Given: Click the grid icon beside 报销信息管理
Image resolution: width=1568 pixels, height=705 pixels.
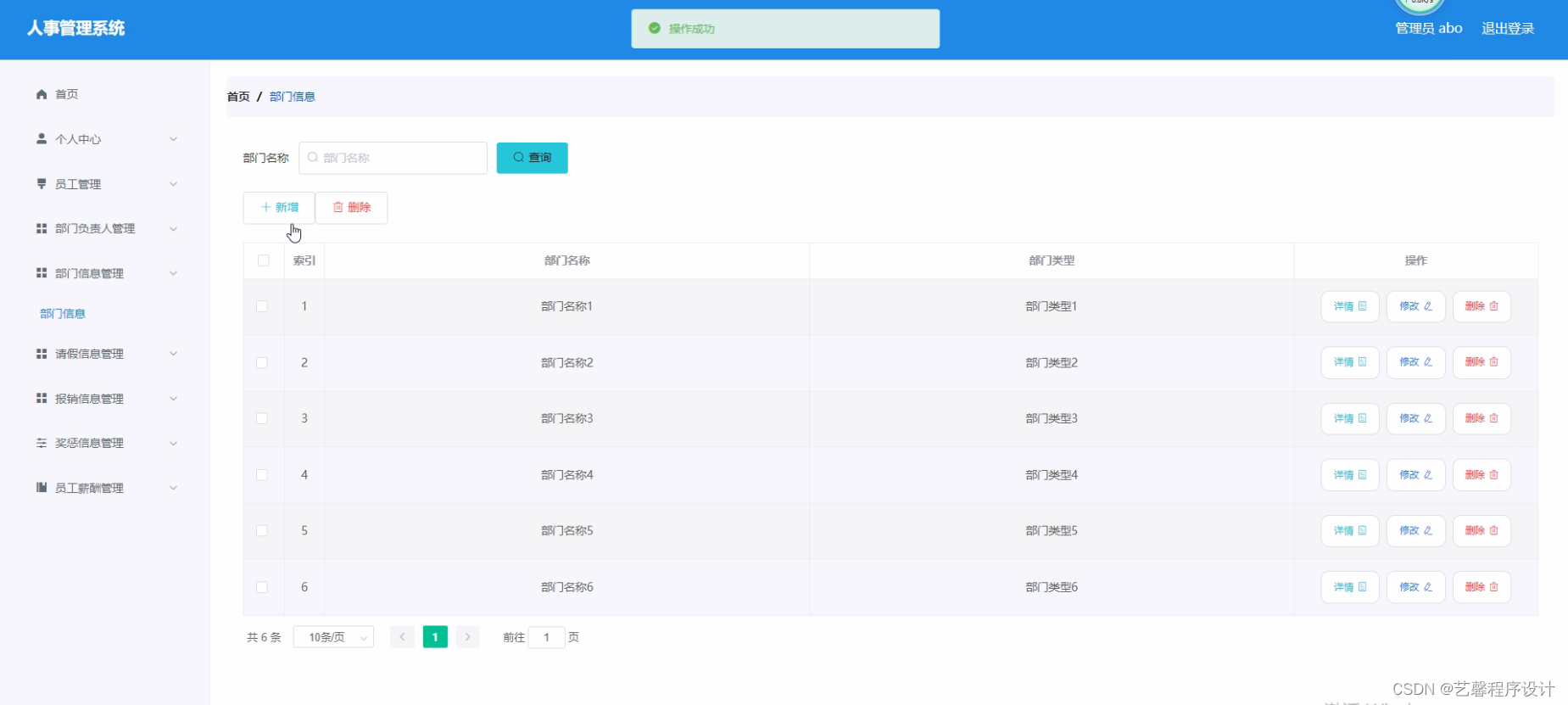Looking at the screenshot, I should pos(42,398).
